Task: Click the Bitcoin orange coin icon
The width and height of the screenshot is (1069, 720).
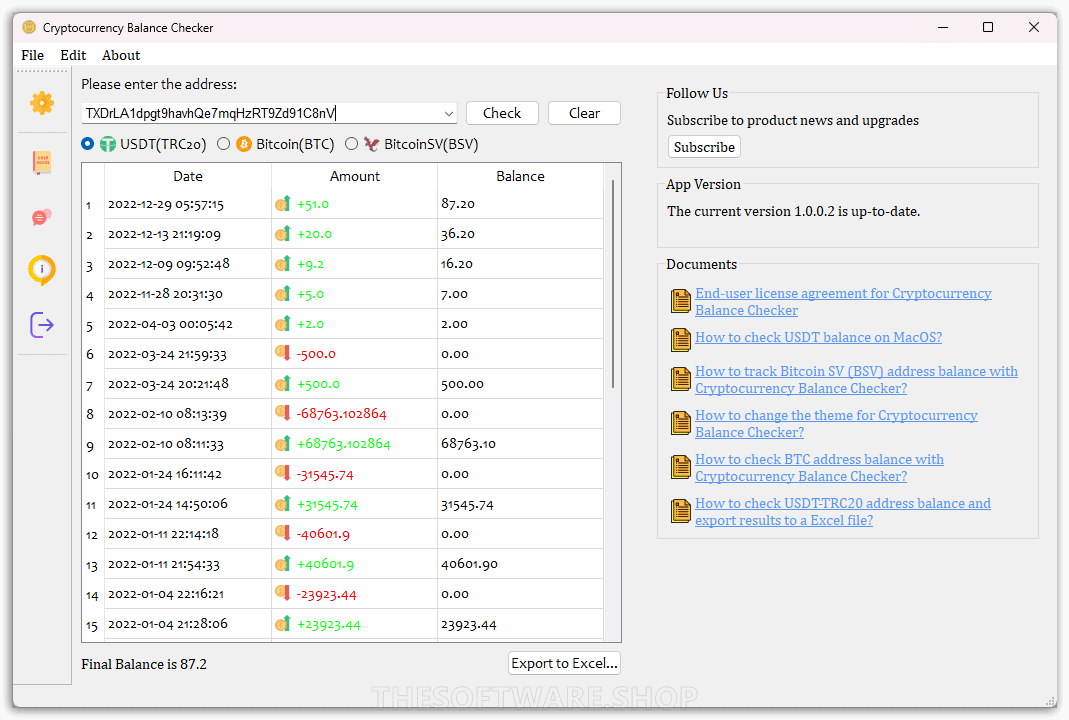Action: point(244,145)
